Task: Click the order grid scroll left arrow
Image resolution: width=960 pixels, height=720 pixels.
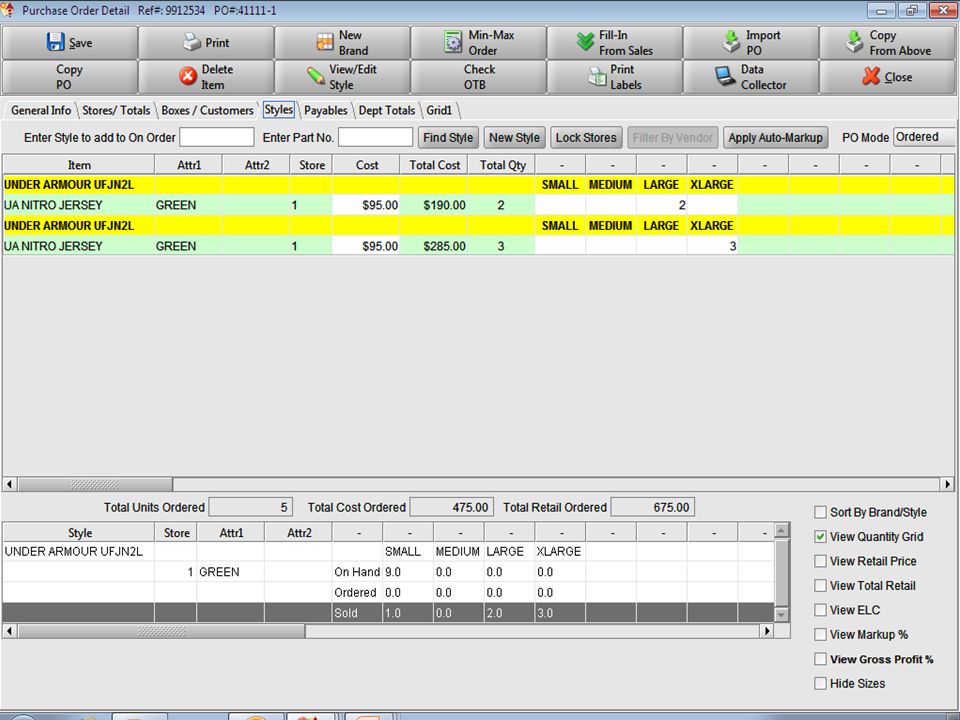Action: point(9,484)
